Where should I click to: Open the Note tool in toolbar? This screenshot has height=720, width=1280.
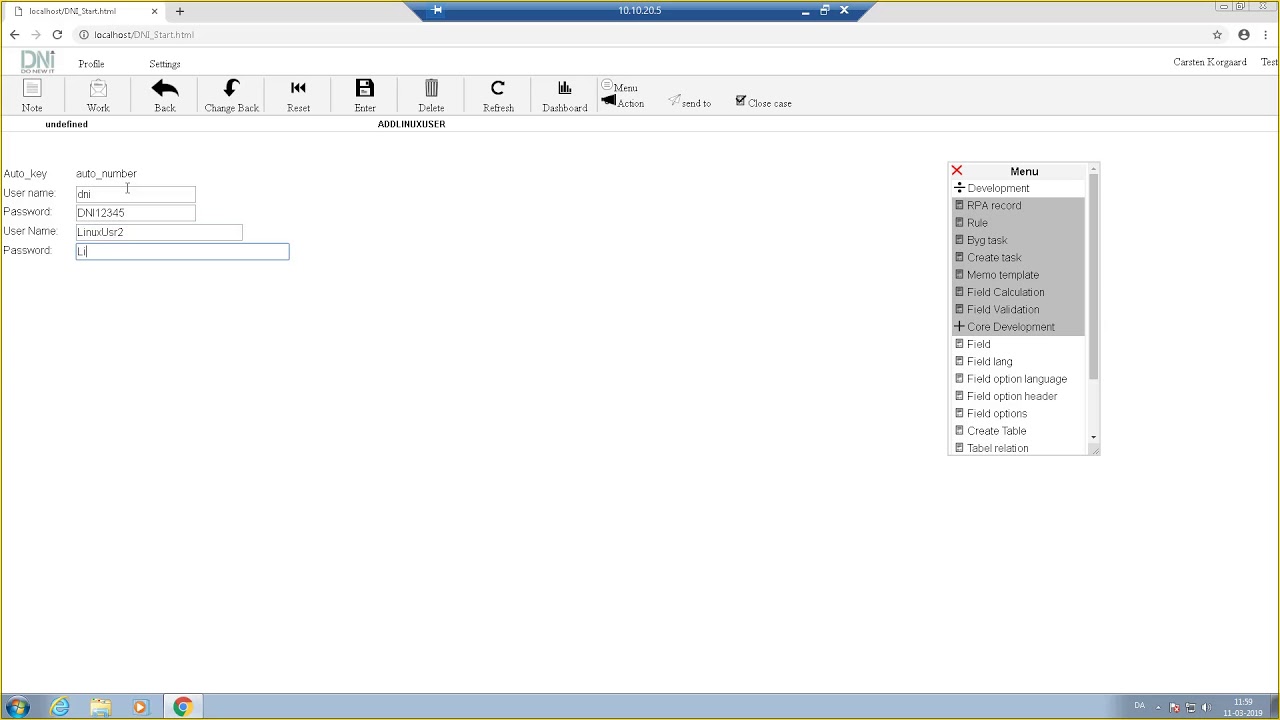(x=32, y=96)
